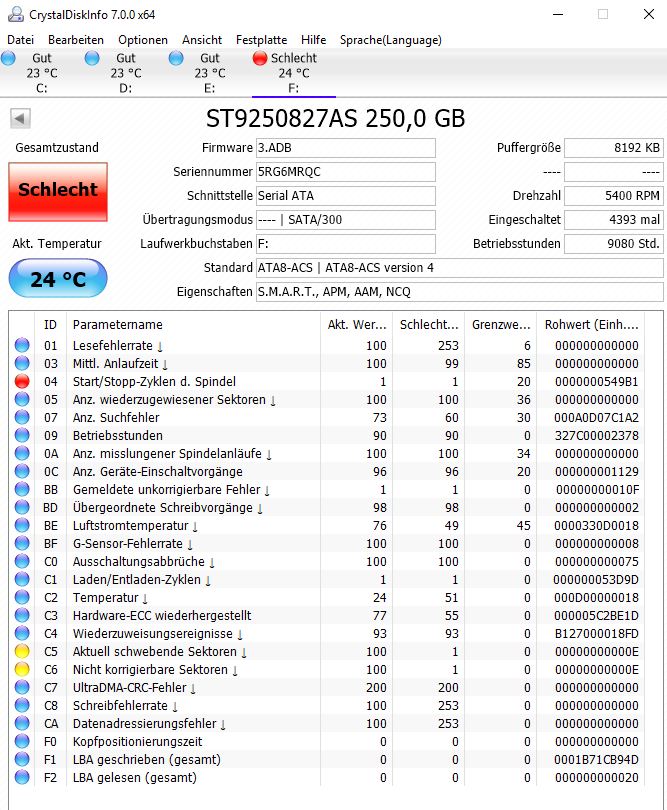Screen dimensions: 667x810
Task: Click the Standard field ATA8-ACS
Action: click(x=460, y=268)
